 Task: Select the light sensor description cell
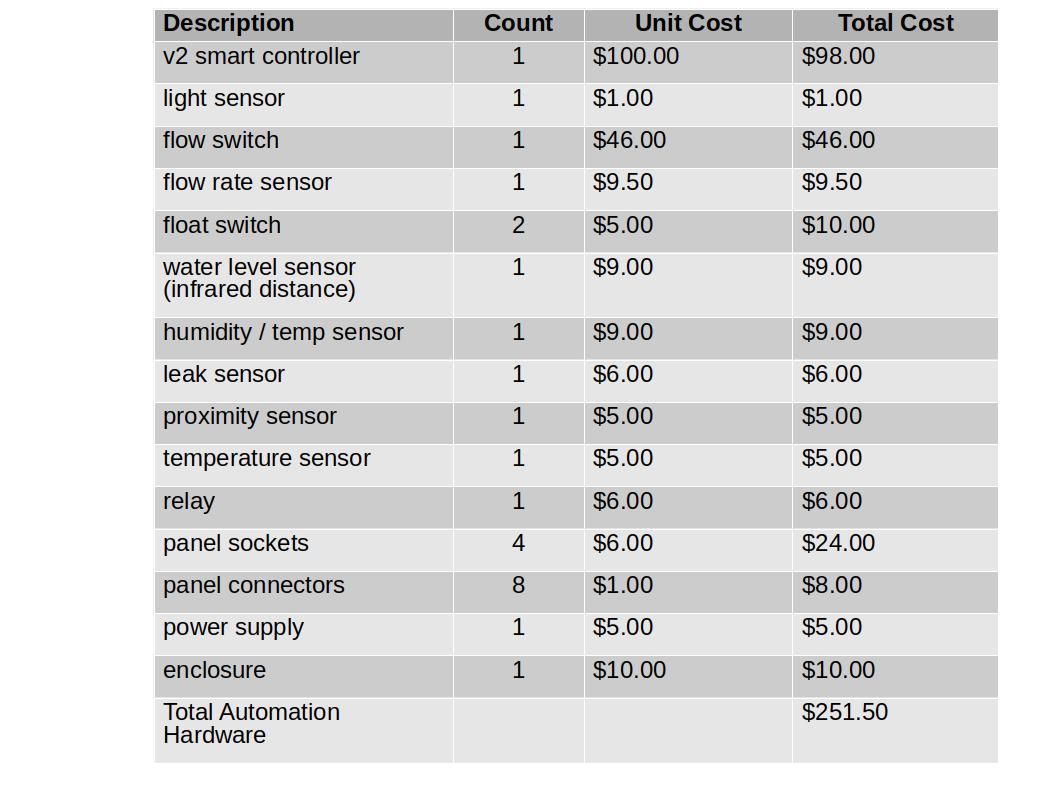coord(304,105)
